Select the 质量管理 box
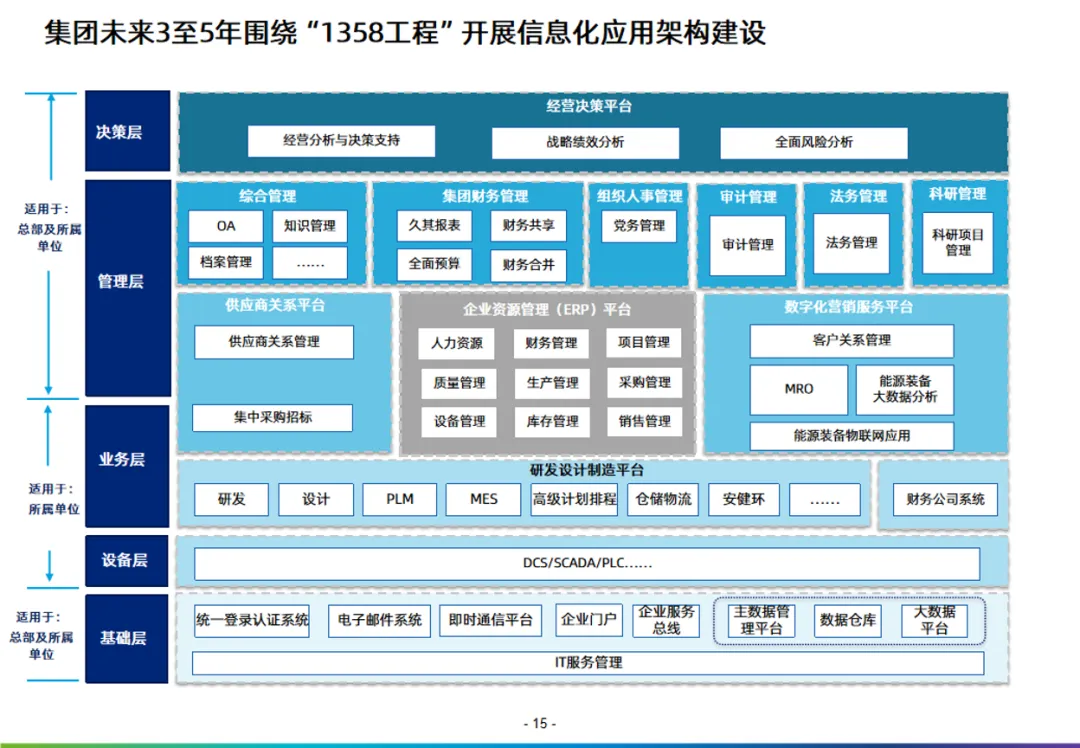 (x=459, y=383)
